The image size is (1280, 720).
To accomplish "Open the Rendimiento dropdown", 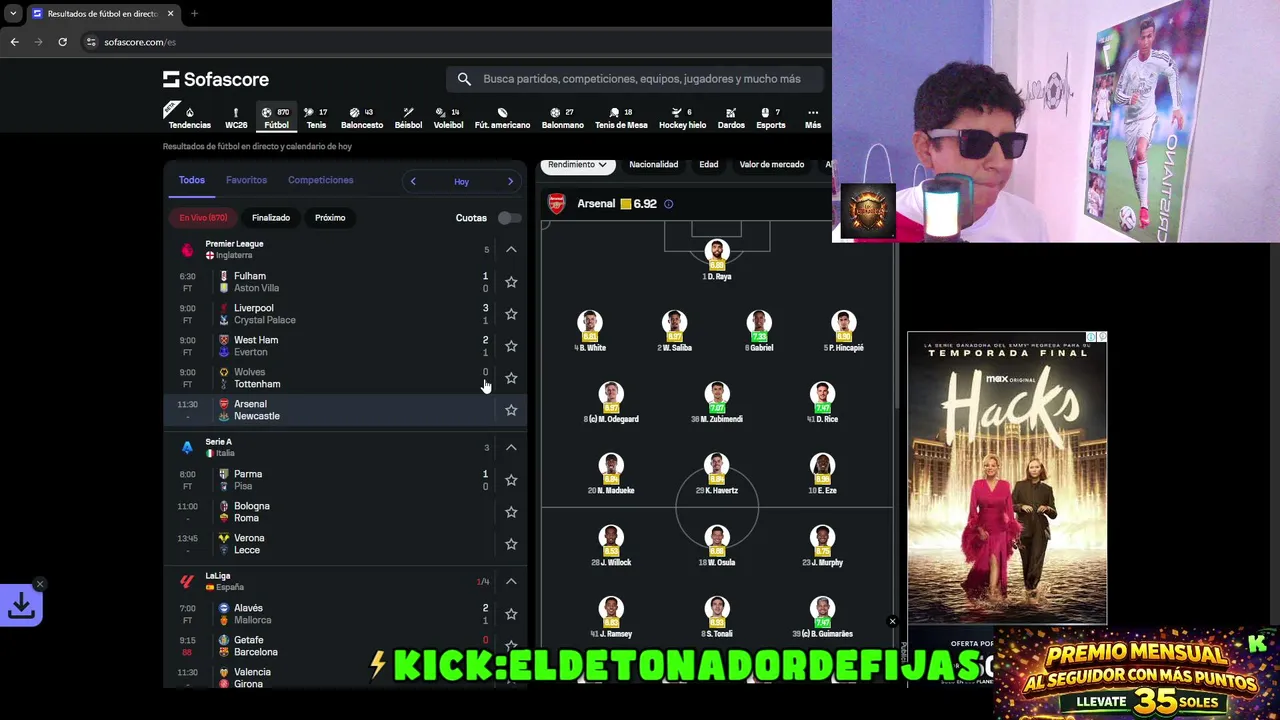I will pyautogui.click(x=577, y=164).
